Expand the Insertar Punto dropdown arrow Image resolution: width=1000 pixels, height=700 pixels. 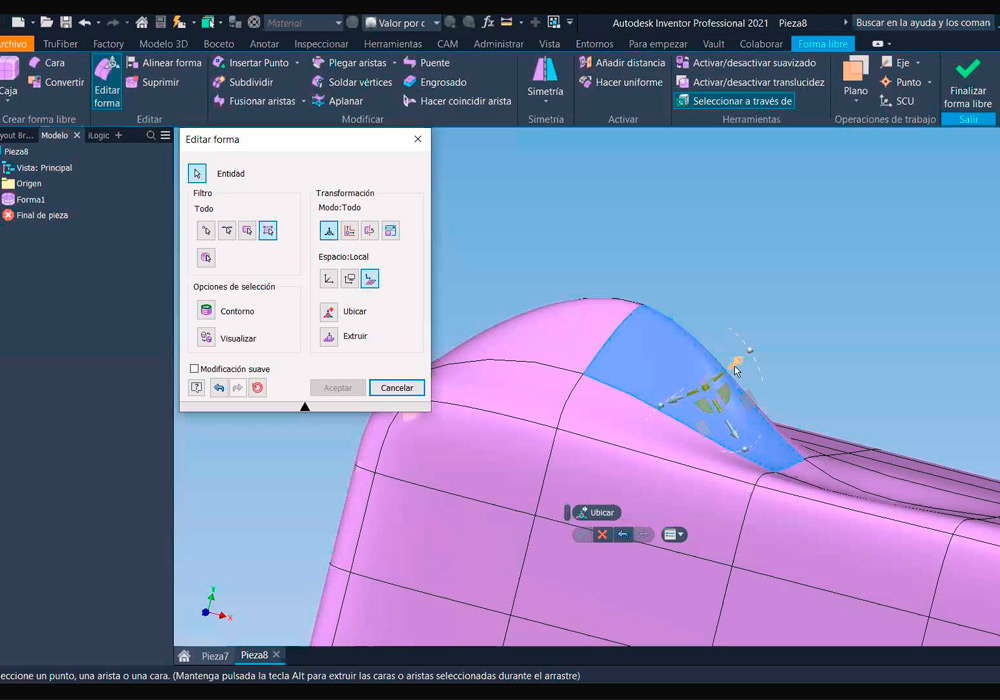[x=298, y=63]
